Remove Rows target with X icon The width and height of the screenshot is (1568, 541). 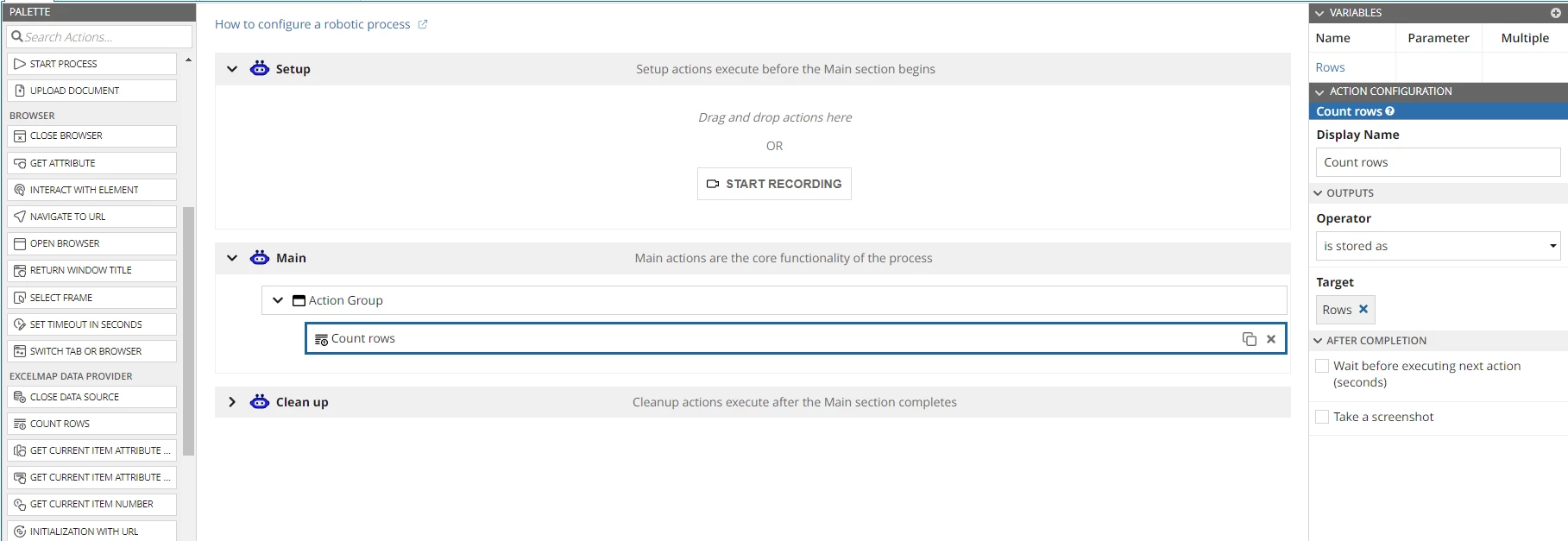pyautogui.click(x=1363, y=309)
